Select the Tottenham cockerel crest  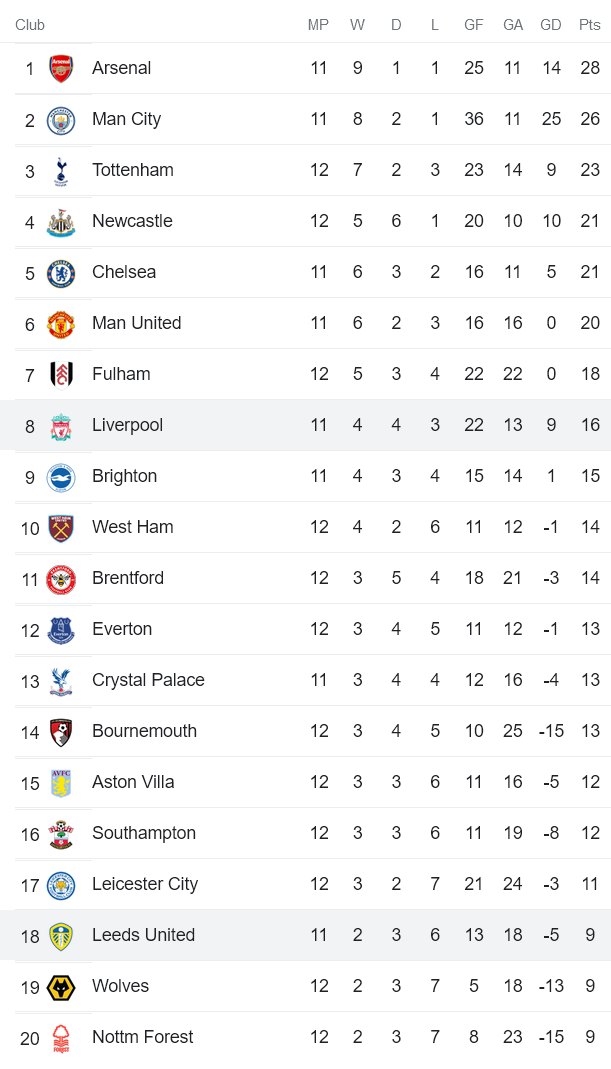61,170
